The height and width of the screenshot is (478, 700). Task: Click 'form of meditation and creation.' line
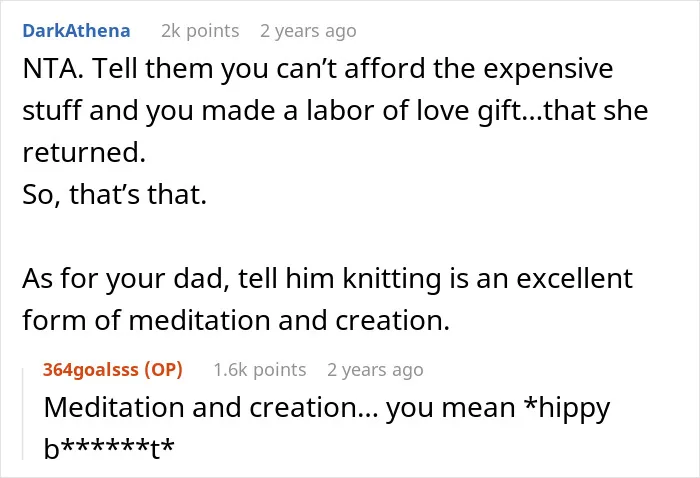coord(236,320)
